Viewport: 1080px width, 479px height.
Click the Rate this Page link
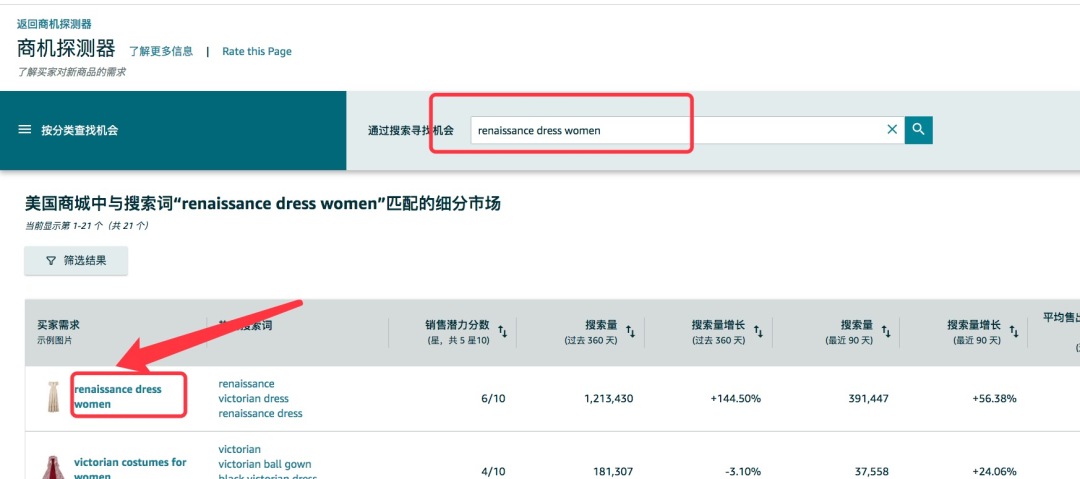click(x=257, y=51)
